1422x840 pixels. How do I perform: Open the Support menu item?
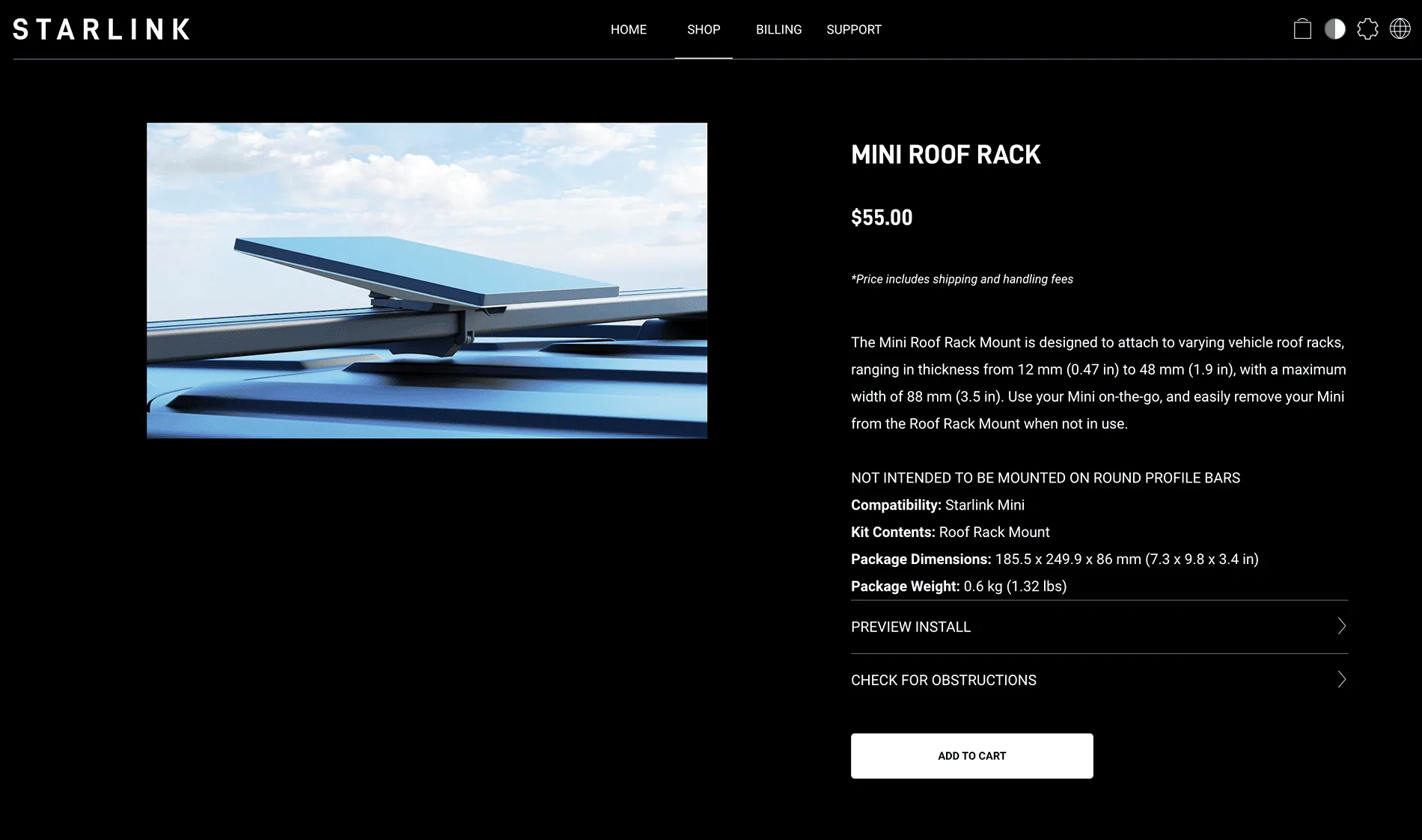[854, 29]
